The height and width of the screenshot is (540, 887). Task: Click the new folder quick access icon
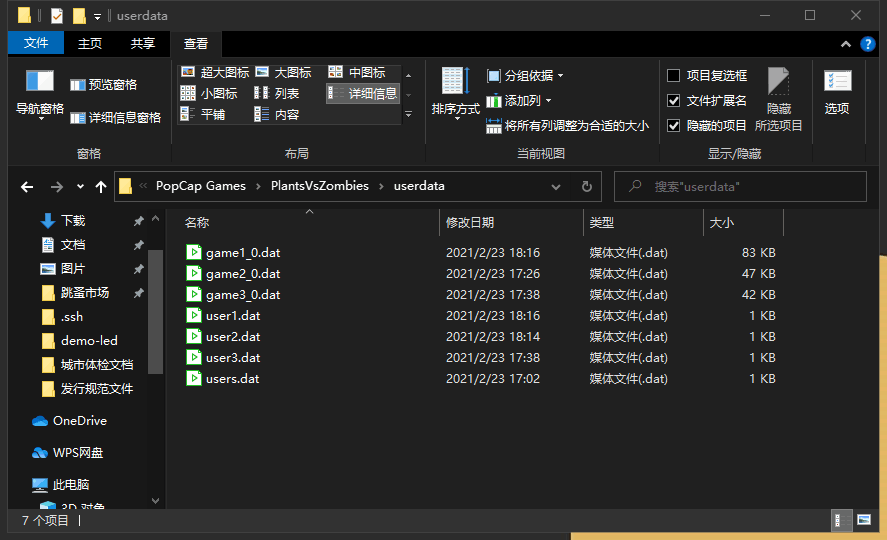pyautogui.click(x=79, y=16)
